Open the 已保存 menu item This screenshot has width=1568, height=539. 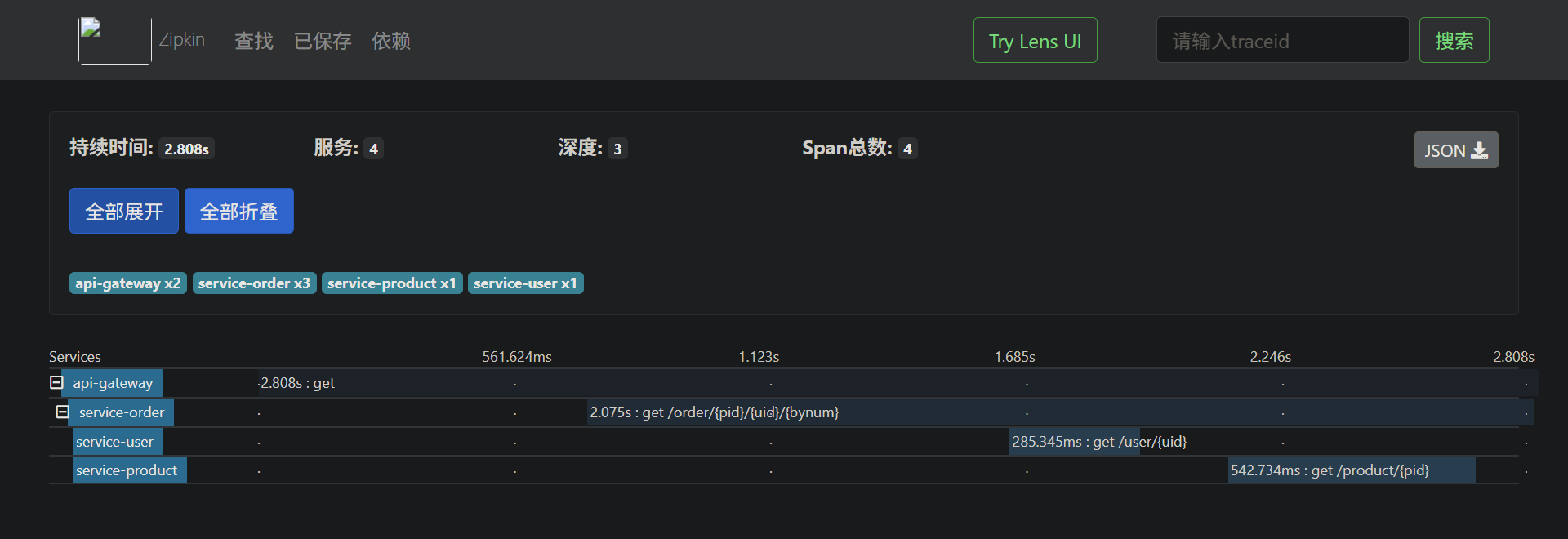click(323, 41)
